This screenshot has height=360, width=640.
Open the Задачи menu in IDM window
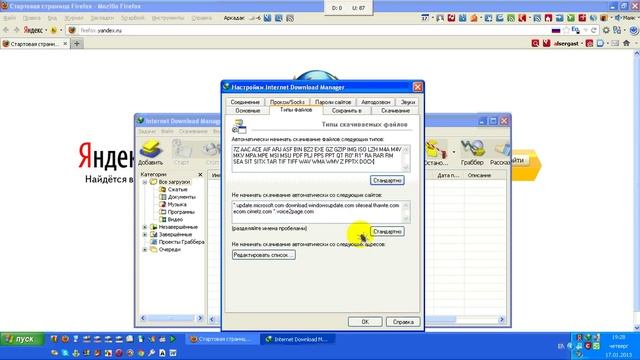coord(147,131)
